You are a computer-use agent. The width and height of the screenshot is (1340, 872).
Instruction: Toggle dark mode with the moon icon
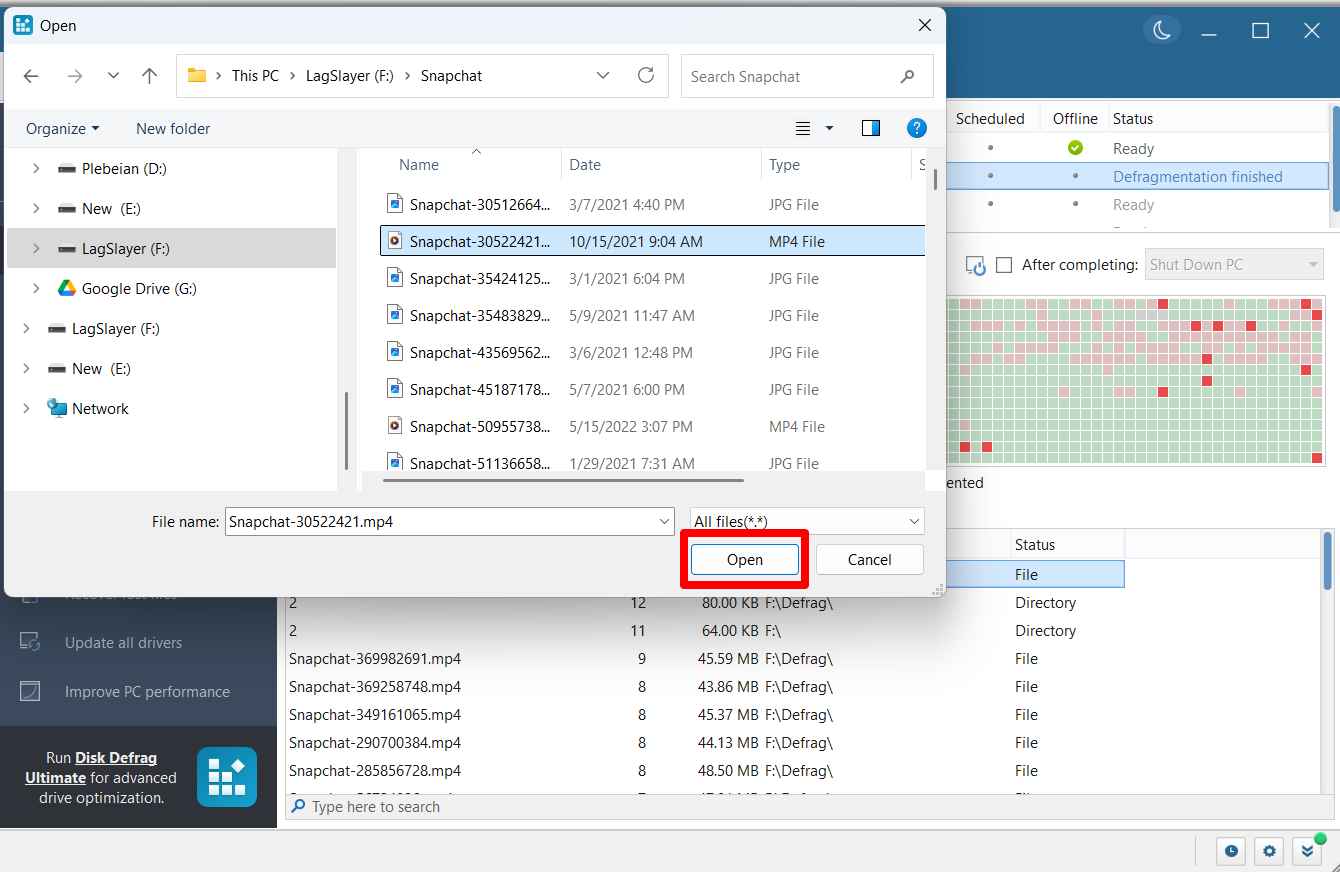point(1162,31)
